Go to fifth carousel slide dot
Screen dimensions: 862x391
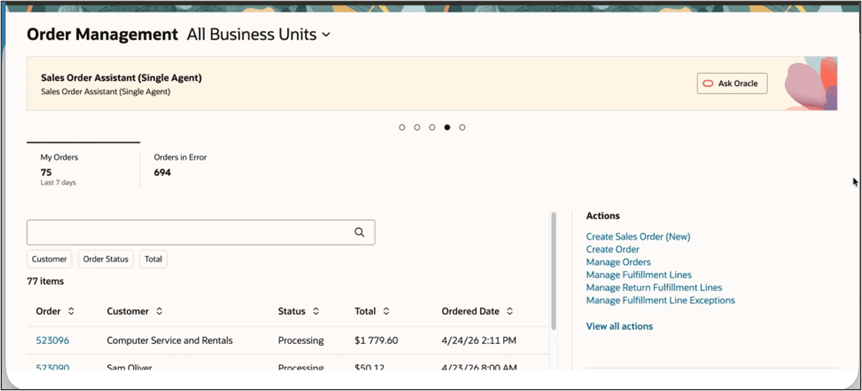point(462,127)
